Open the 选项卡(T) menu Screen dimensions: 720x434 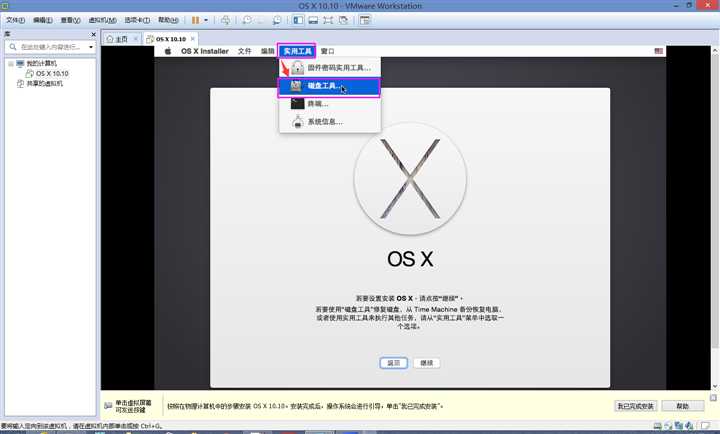click(137, 20)
